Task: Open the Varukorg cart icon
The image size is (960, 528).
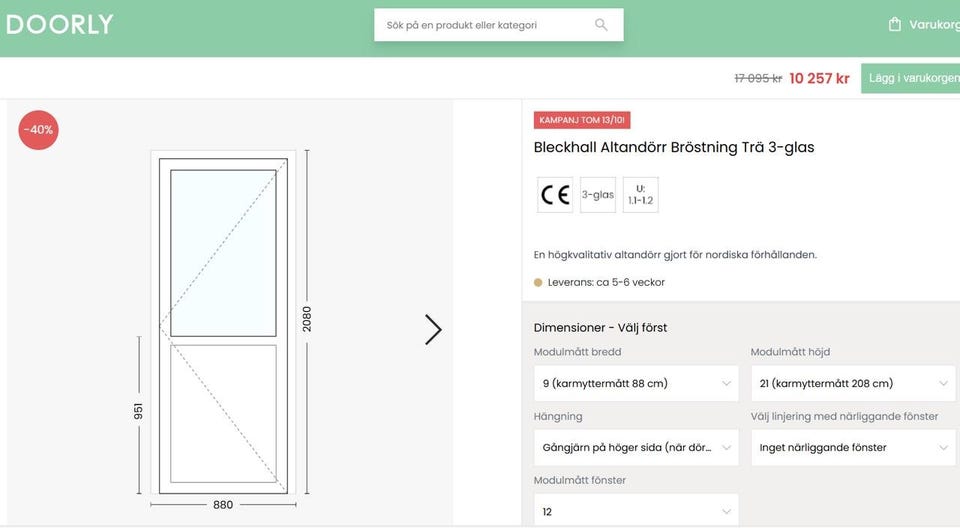Action: pos(895,24)
